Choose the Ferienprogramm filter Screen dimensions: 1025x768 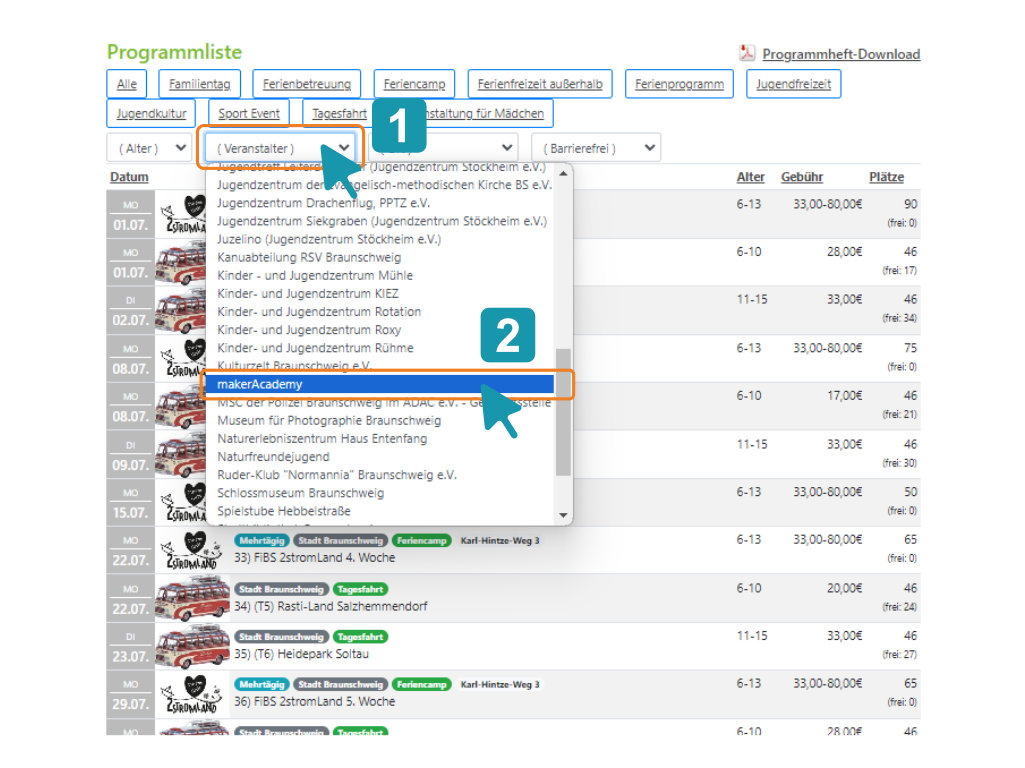pos(679,84)
